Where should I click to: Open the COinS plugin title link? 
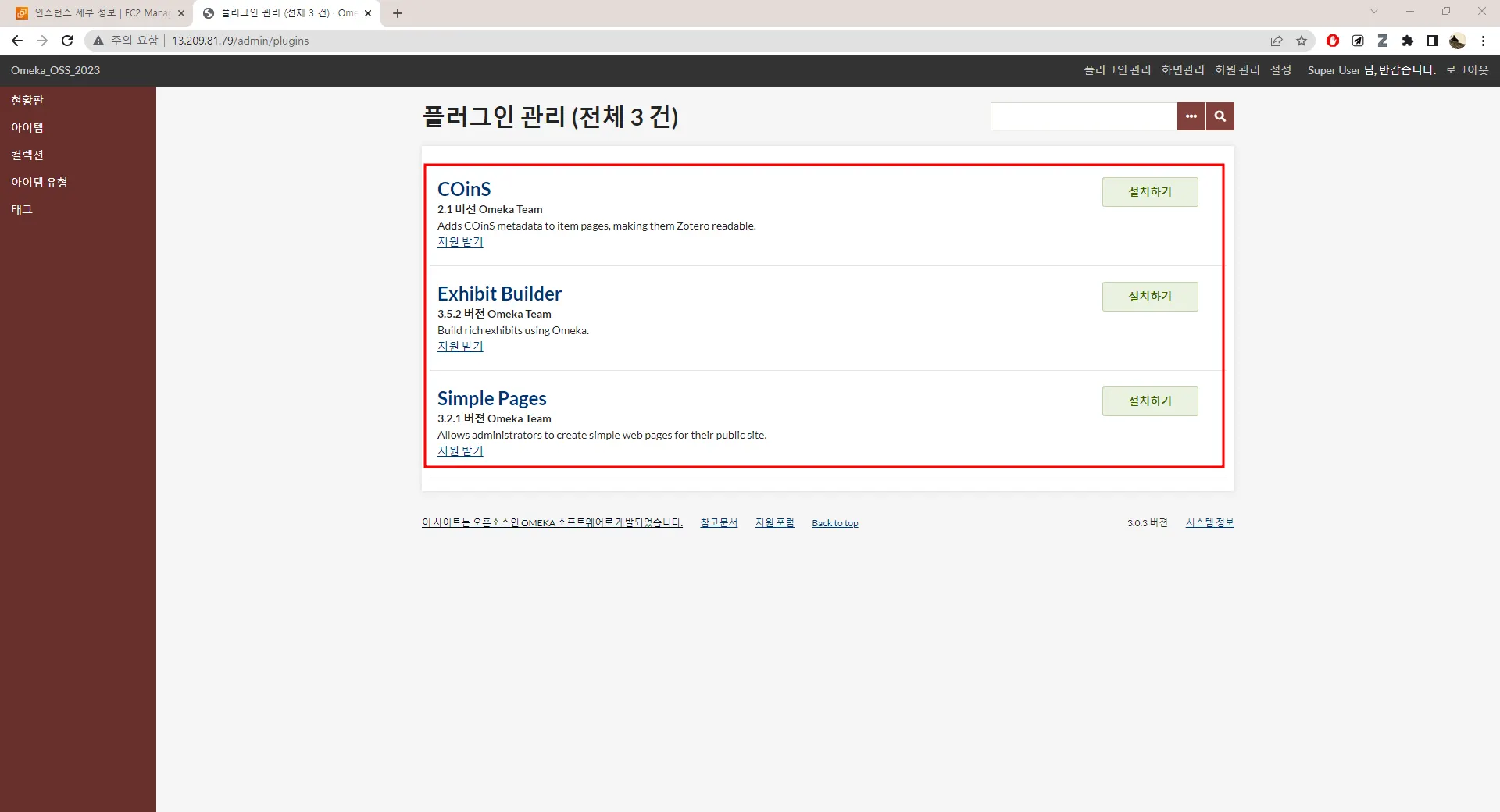coord(464,189)
